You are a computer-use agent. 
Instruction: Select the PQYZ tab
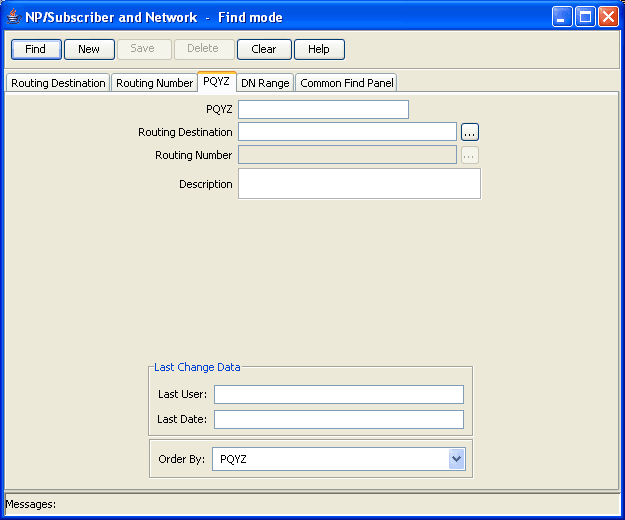tap(217, 82)
